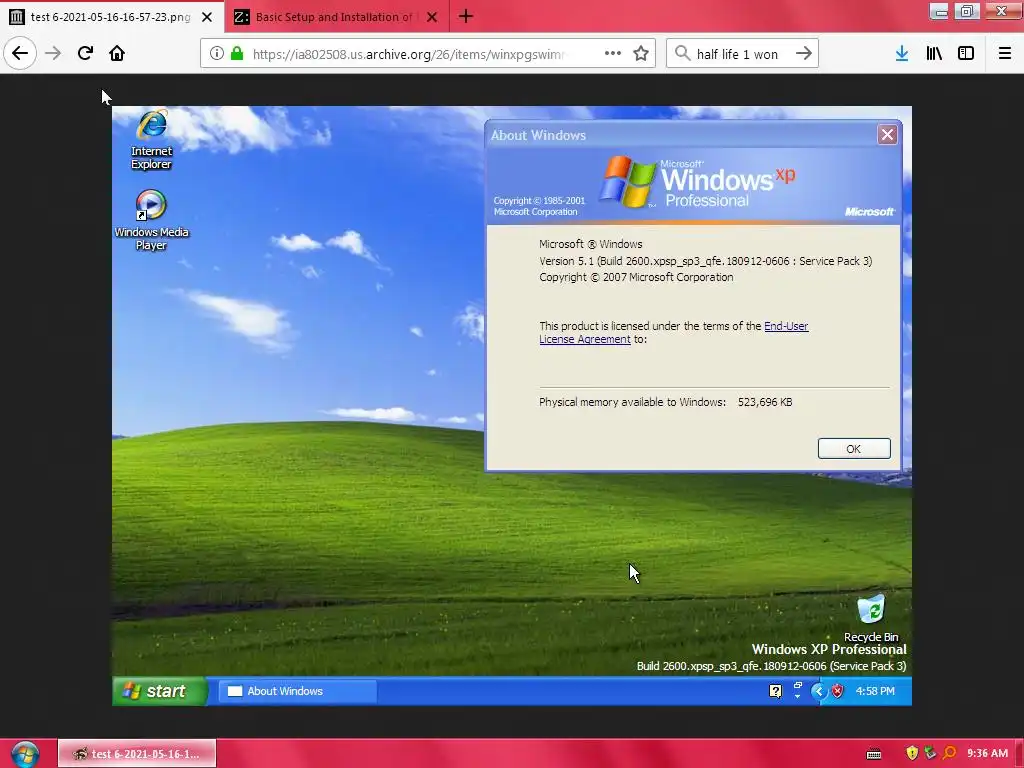
Task: Click host tray orange magnifier icon
Action: point(950,753)
